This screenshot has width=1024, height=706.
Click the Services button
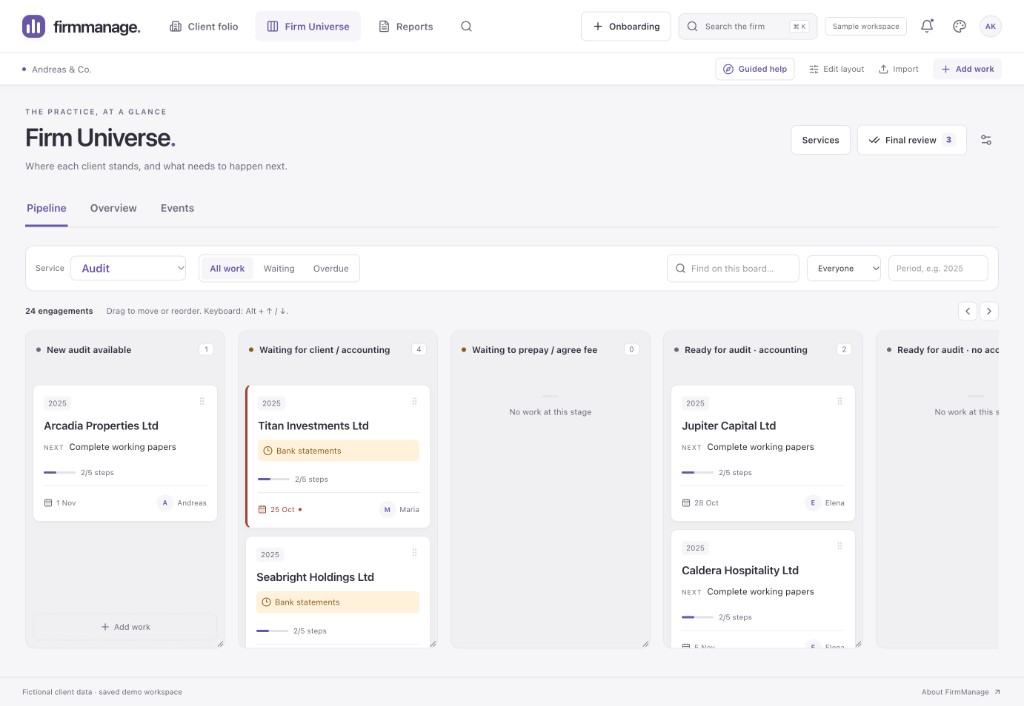pos(820,140)
